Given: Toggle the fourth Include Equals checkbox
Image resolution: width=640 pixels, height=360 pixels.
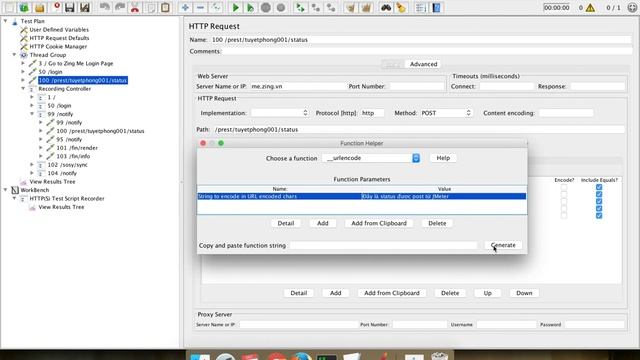Looking at the screenshot, I should [599, 209].
